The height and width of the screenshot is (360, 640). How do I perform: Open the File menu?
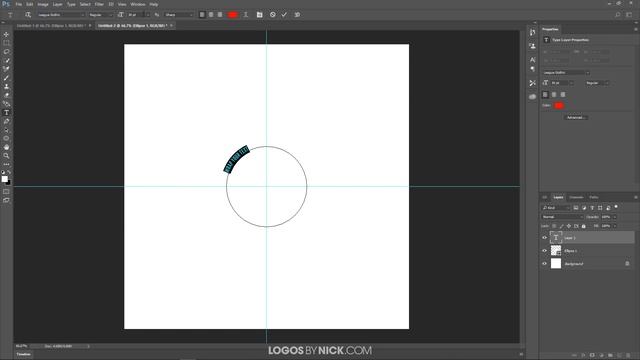pos(18,4)
